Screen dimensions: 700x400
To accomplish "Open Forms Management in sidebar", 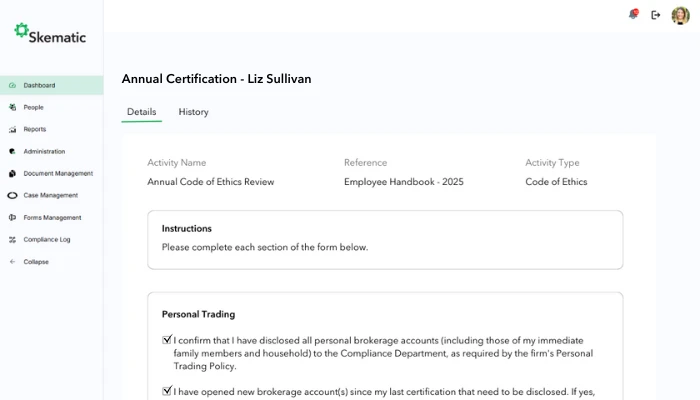I will click(52, 218).
